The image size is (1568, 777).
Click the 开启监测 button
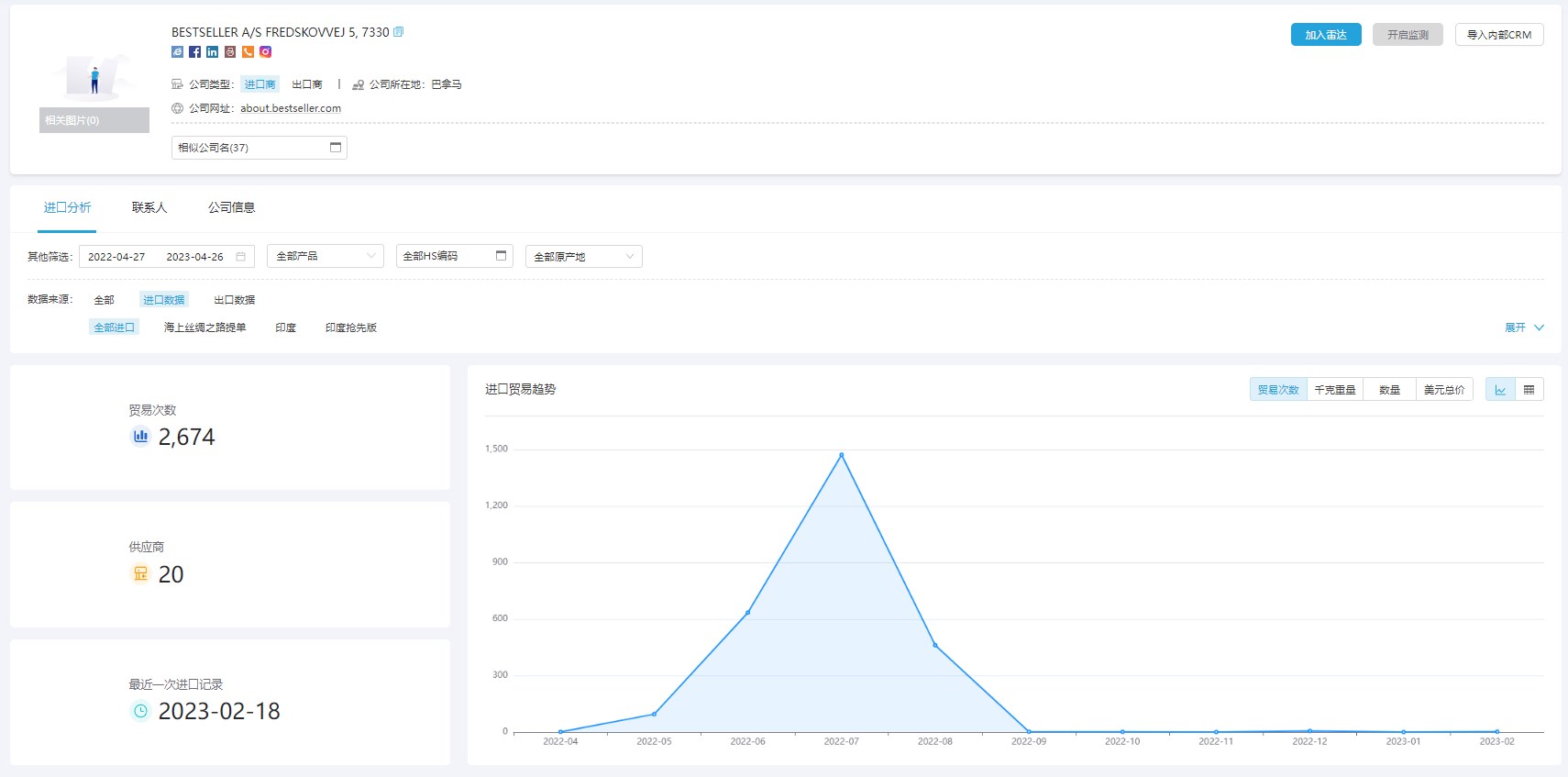(1408, 35)
